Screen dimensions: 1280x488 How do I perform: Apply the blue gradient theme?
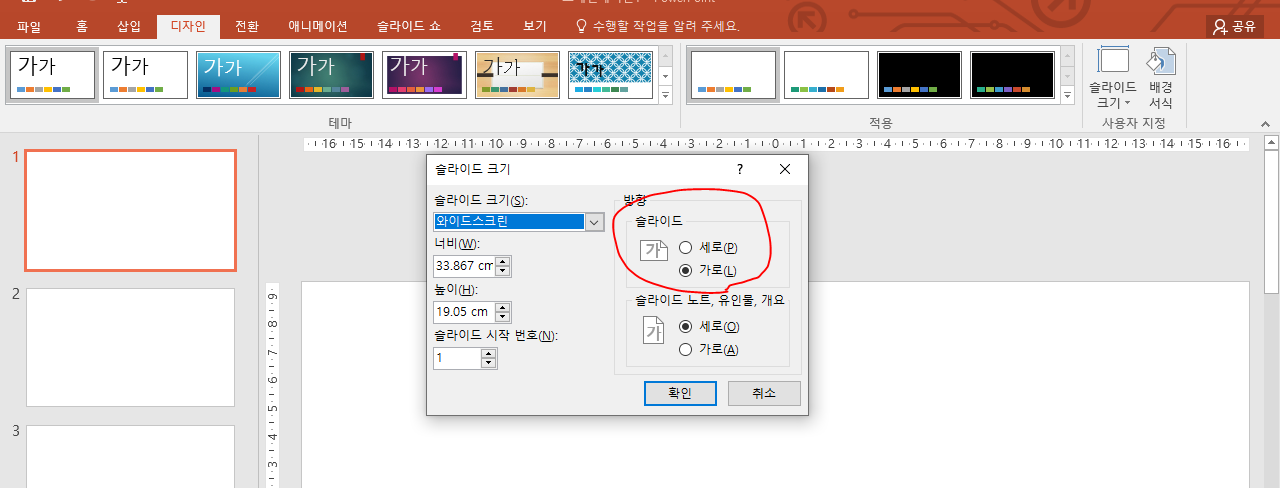pos(238,75)
